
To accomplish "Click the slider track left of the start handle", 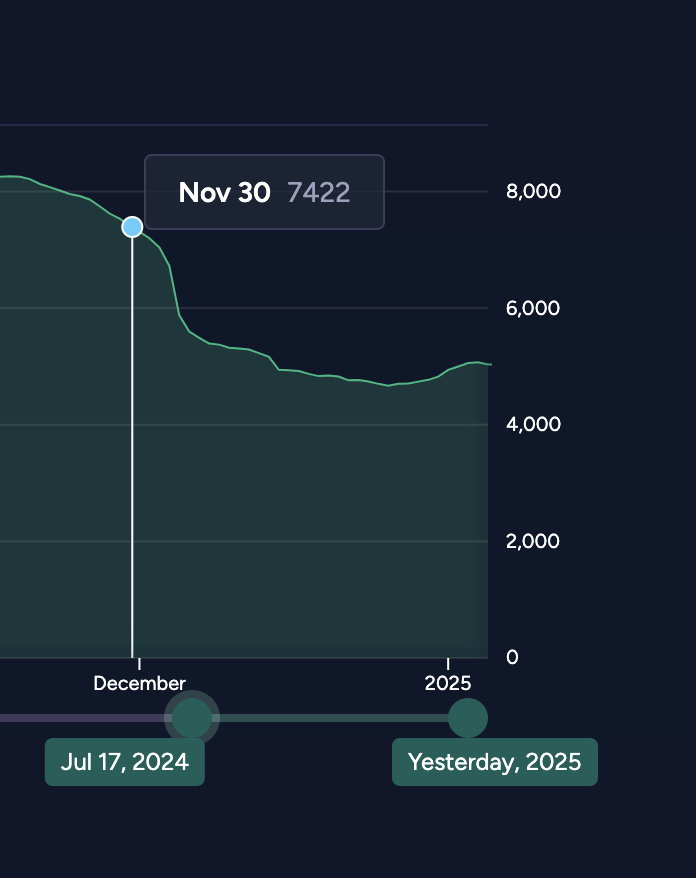I will [80, 717].
